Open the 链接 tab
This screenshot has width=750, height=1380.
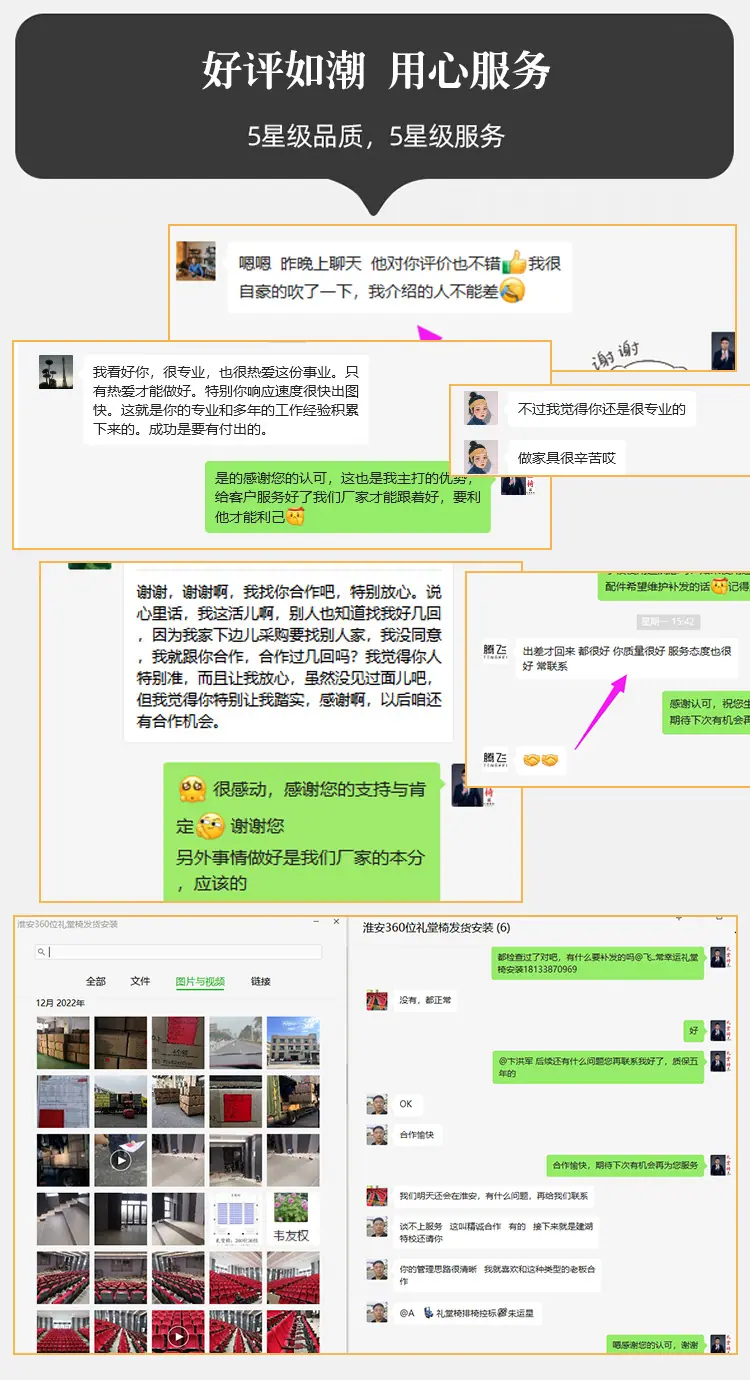(261, 981)
